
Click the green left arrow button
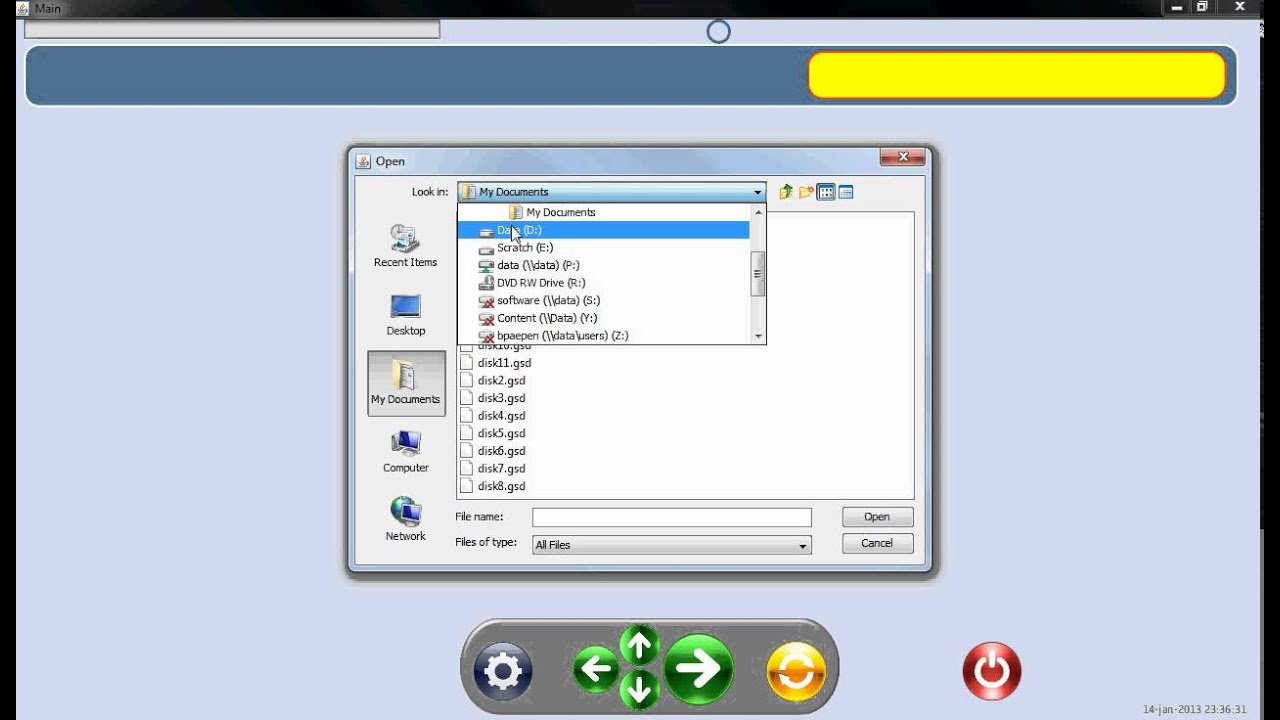point(596,670)
